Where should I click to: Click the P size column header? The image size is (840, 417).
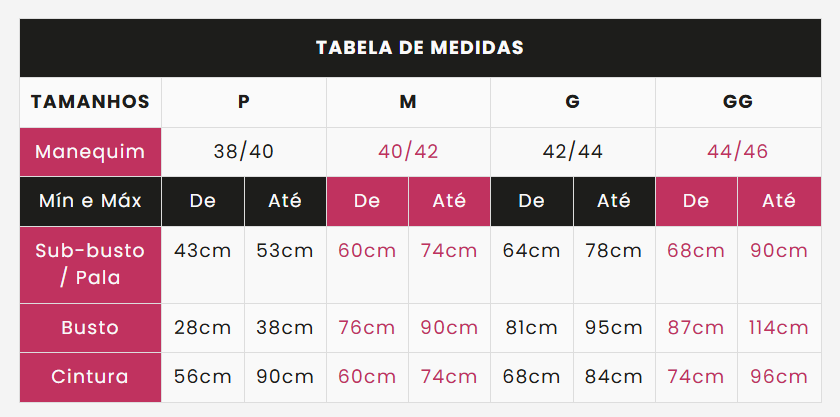point(244,102)
